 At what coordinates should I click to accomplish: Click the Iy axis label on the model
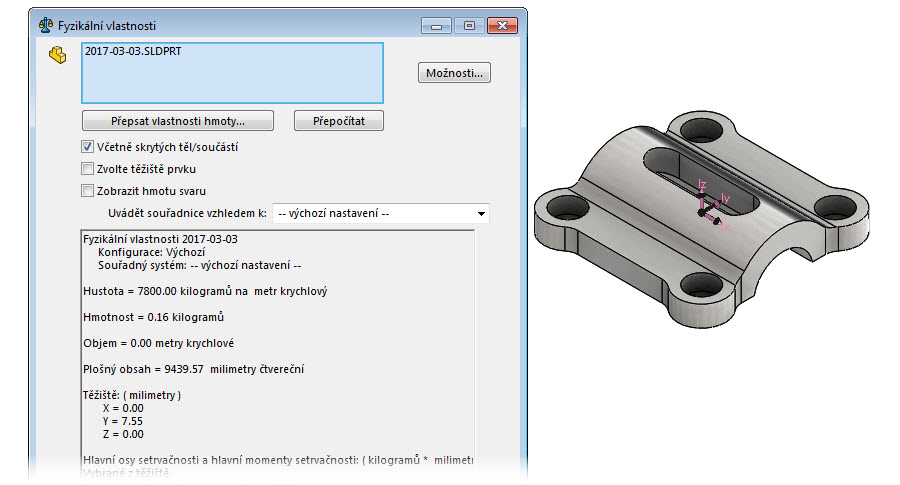coord(726,199)
